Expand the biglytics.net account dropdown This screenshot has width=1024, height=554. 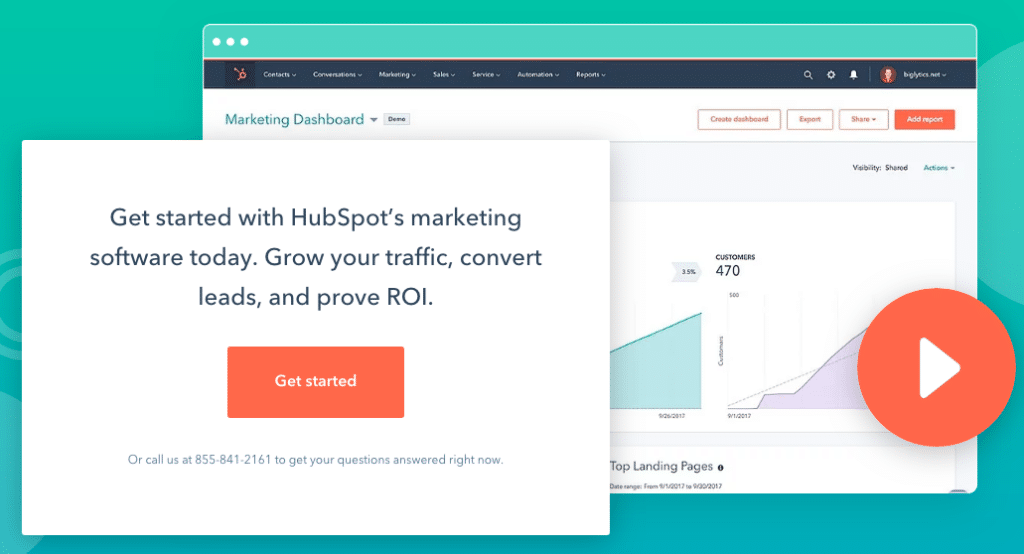point(925,74)
